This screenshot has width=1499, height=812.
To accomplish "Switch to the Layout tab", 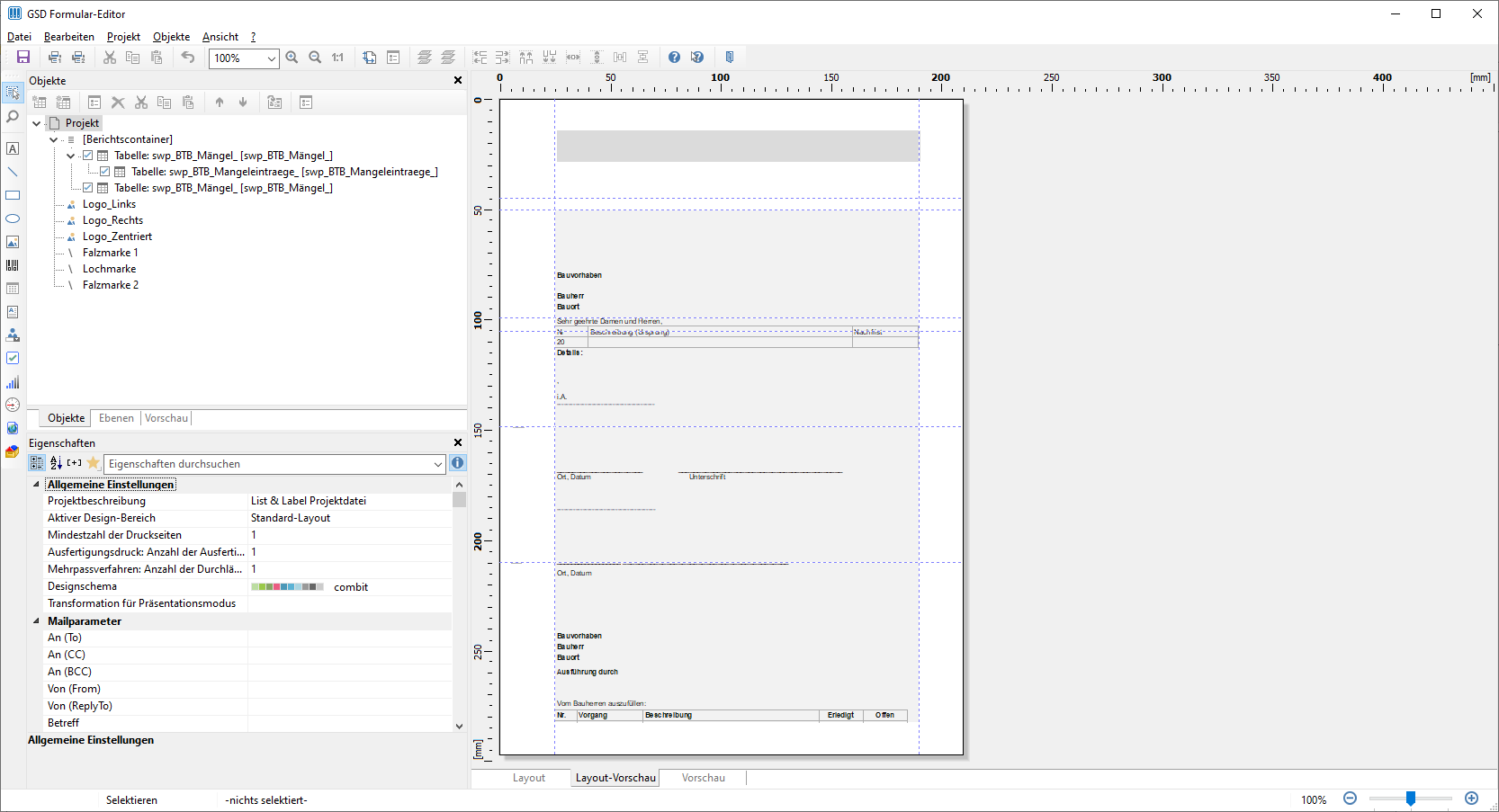I will pos(529,778).
